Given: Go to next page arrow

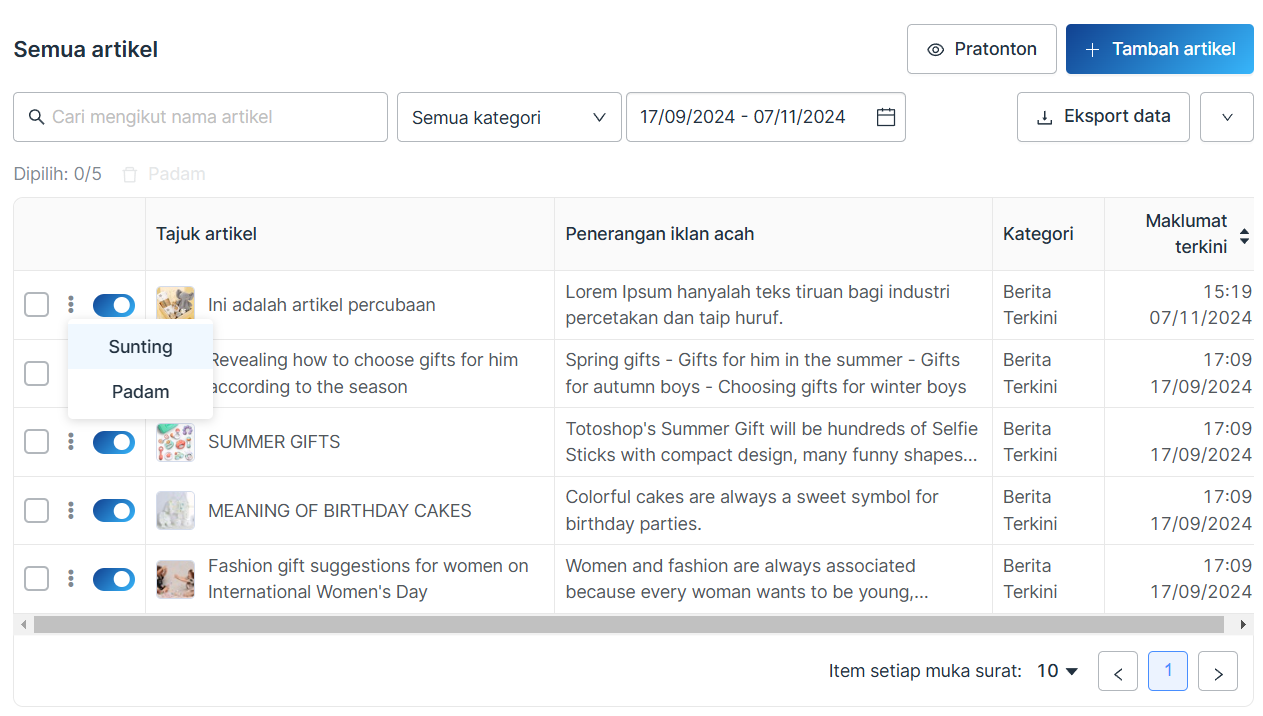Looking at the screenshot, I should (1217, 672).
